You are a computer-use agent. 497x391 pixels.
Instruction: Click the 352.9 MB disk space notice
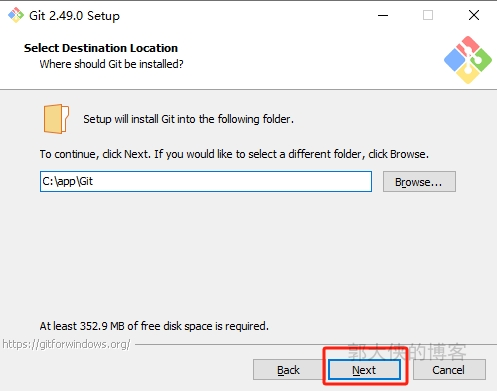click(154, 326)
